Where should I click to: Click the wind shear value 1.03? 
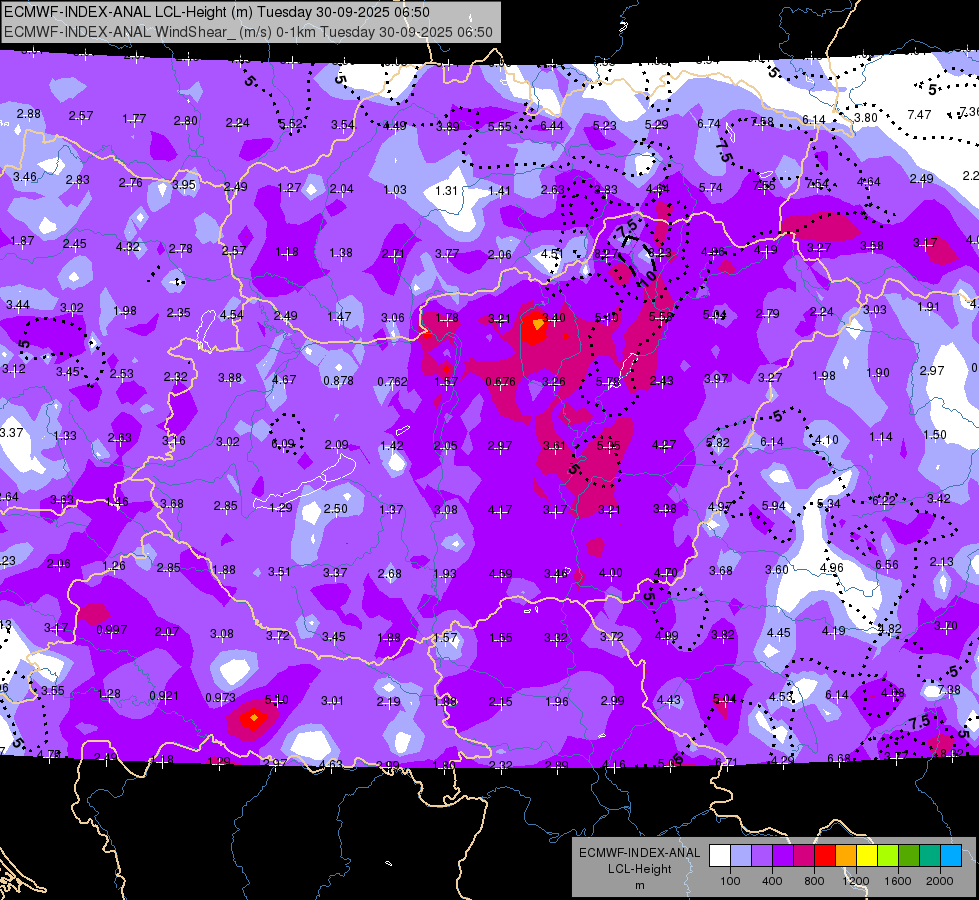[395, 189]
